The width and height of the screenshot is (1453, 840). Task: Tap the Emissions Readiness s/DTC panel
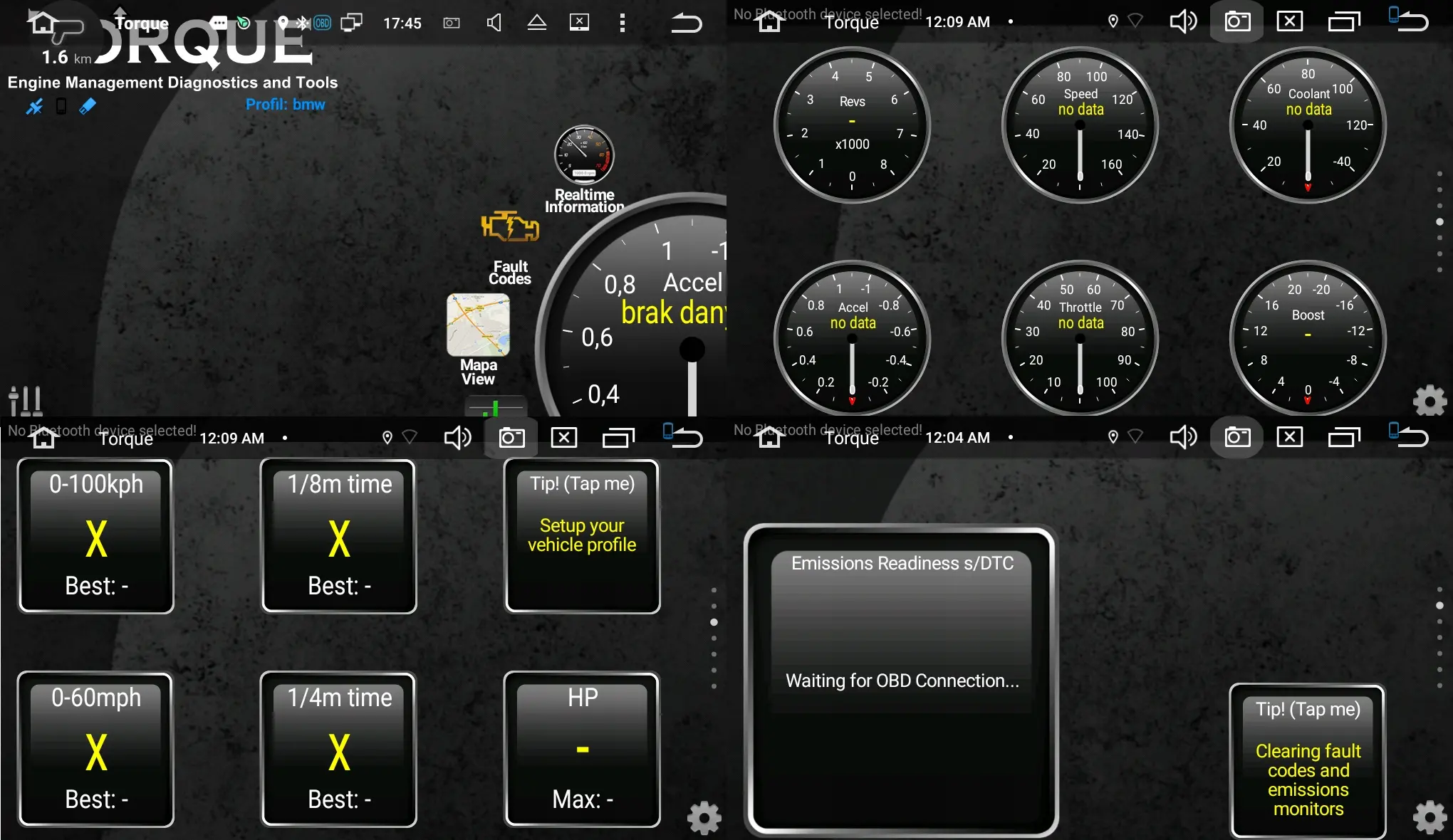click(x=900, y=681)
